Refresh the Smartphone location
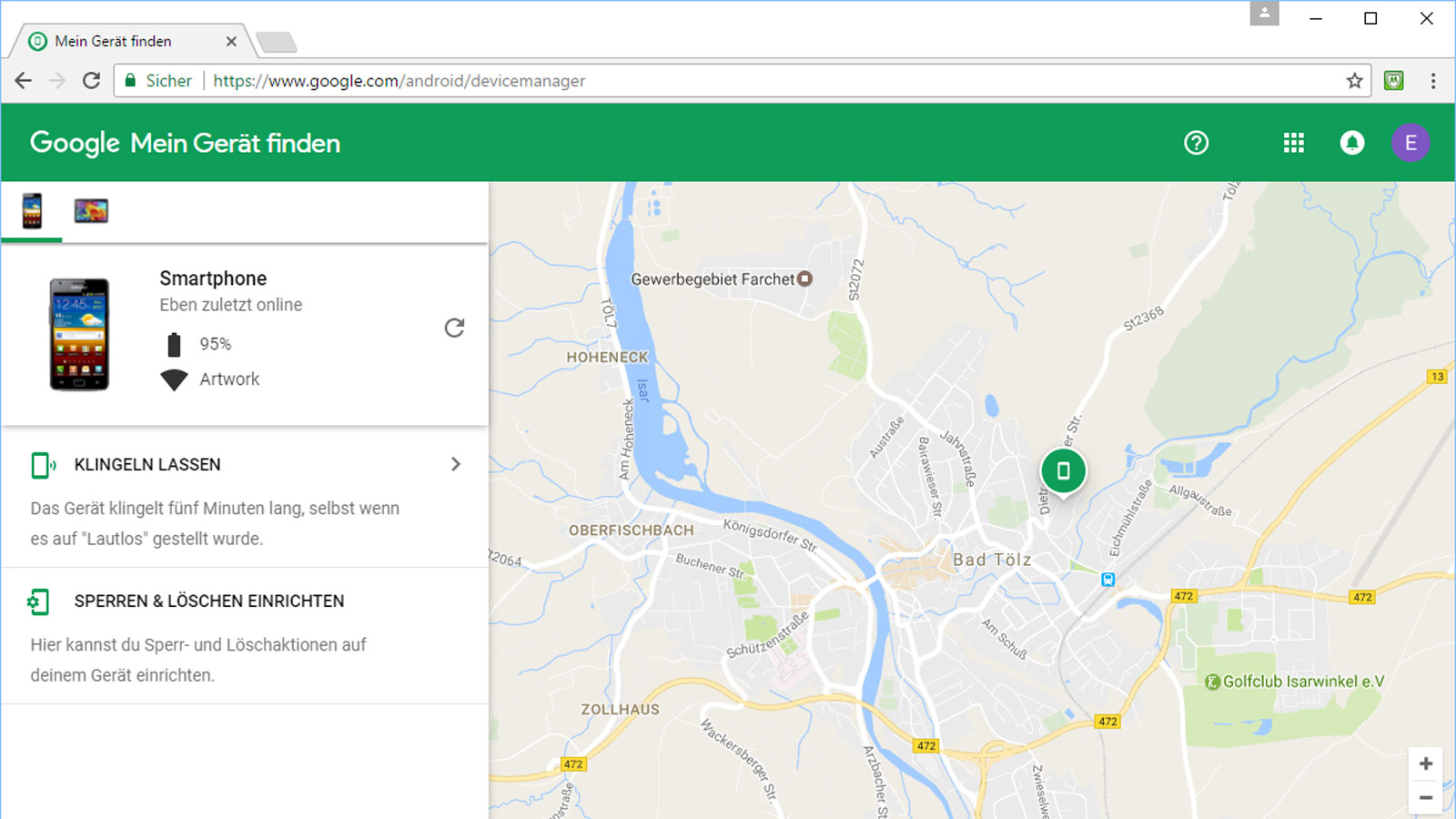The width and height of the screenshot is (1456, 819). [x=454, y=329]
